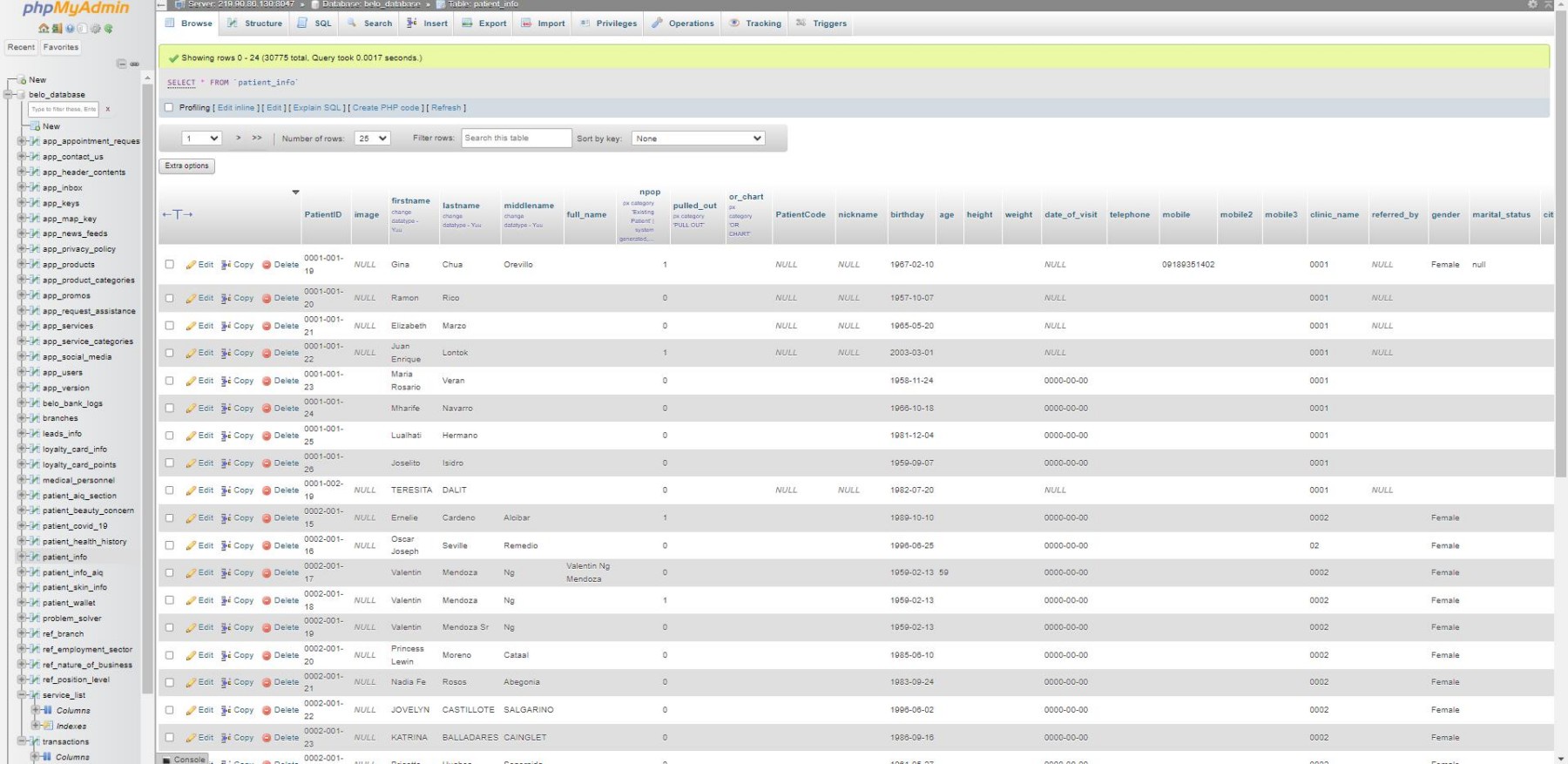Tick the checkbox for Ramon Rico row
1568x764 pixels.
[x=169, y=298]
